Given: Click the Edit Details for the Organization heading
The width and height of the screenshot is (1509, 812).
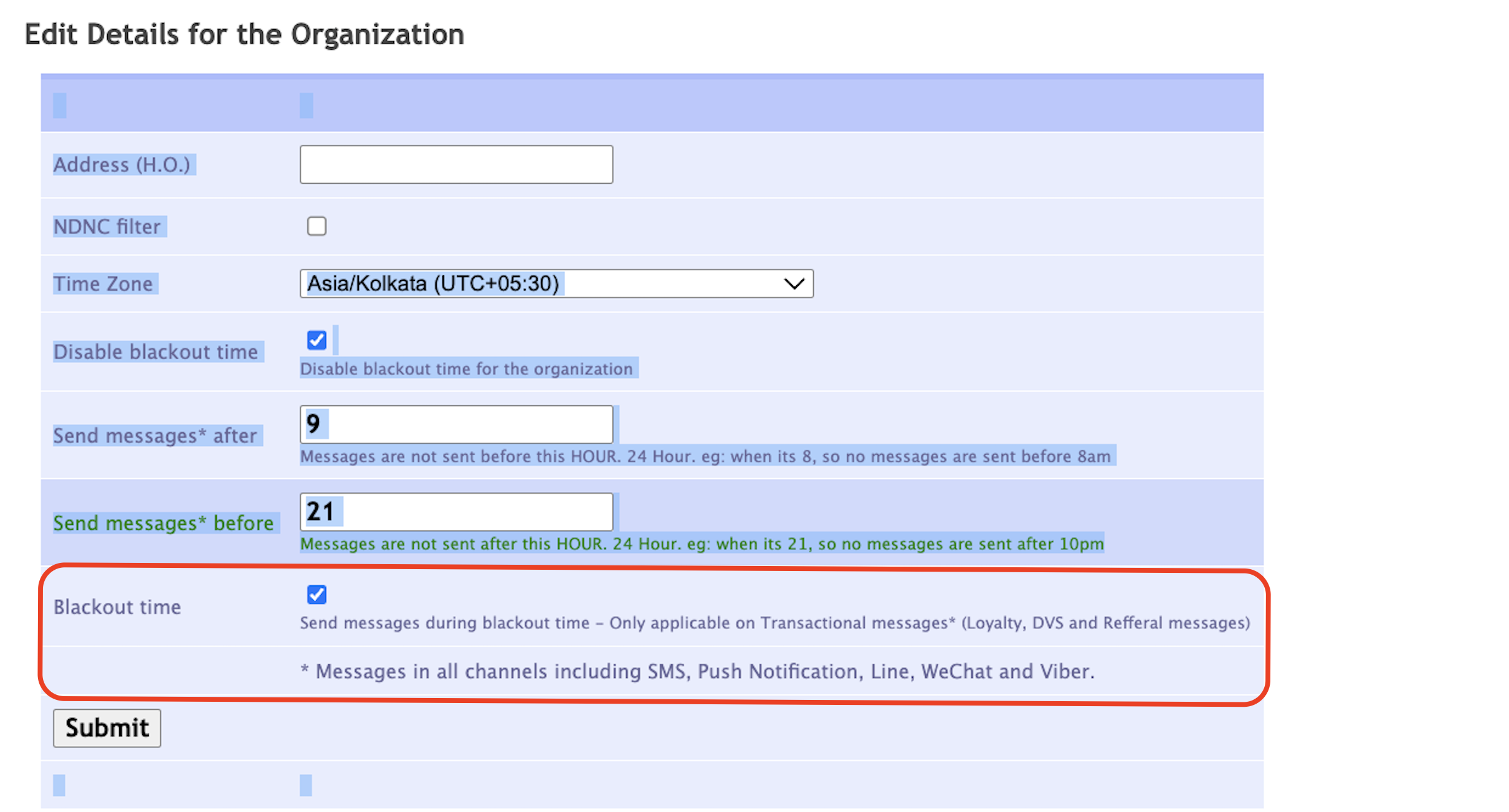Looking at the screenshot, I should point(244,34).
